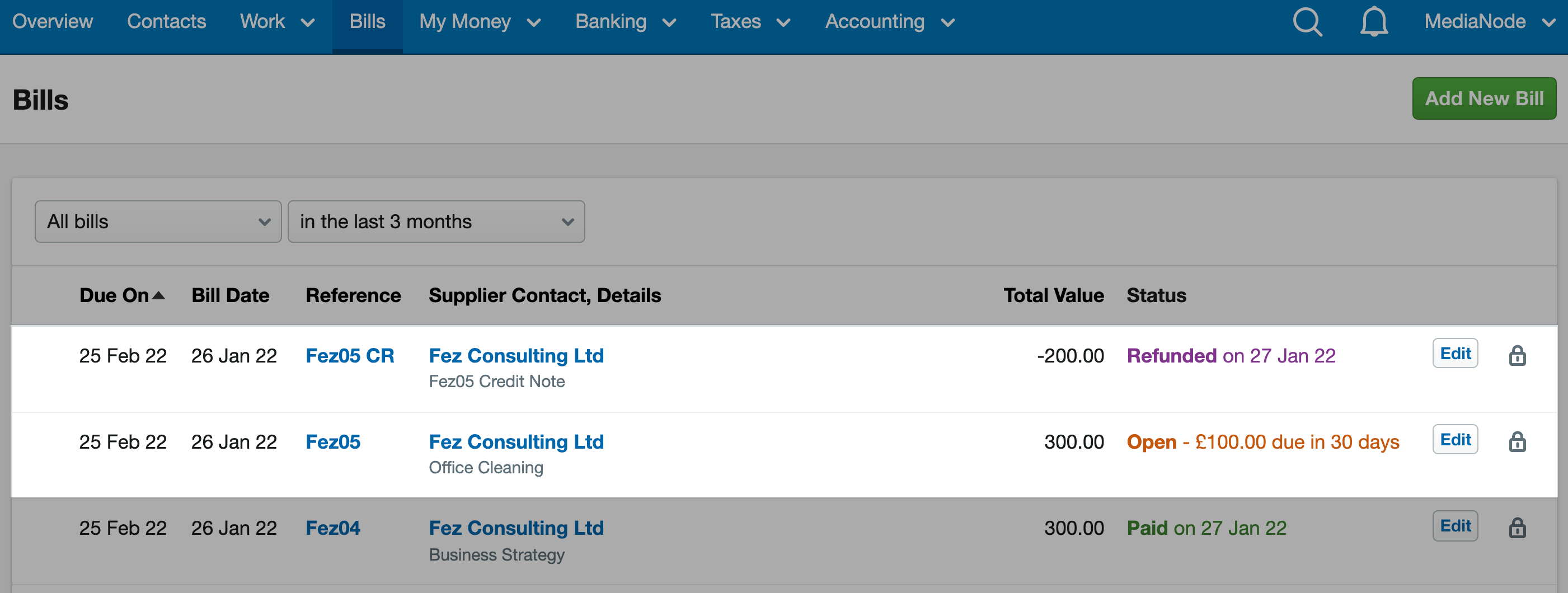Click lock icon on Fez04 row
This screenshot has width=1568, height=593.
[1517, 528]
